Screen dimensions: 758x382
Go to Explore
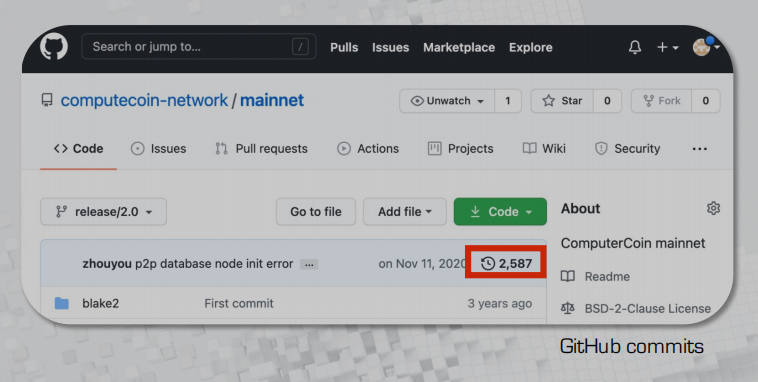tap(531, 47)
